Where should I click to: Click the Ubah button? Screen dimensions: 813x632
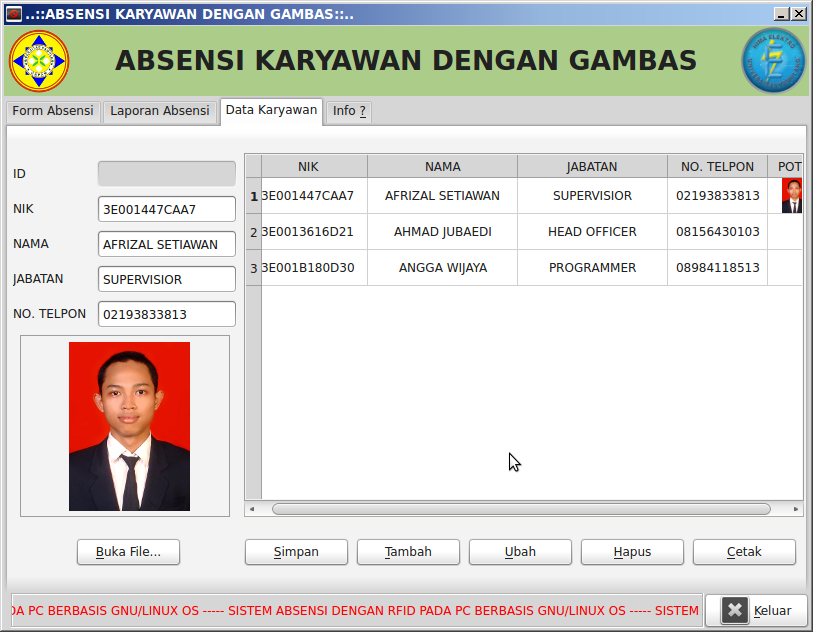(520, 552)
